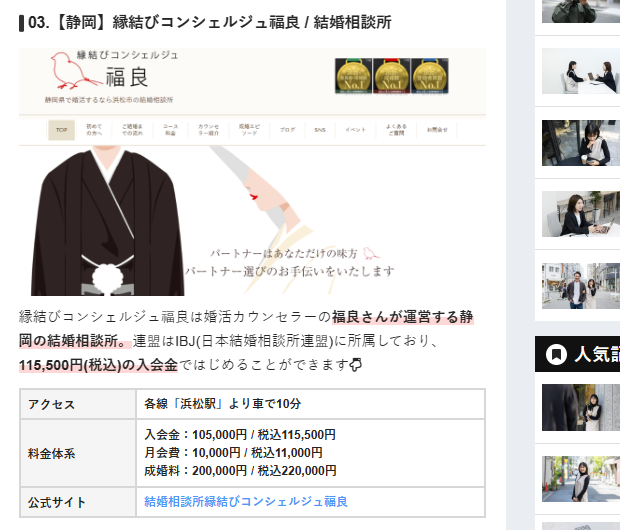Open first popular article thumbnail under 人気記事
Viewport: 620px width, 530px height.
coord(580,407)
